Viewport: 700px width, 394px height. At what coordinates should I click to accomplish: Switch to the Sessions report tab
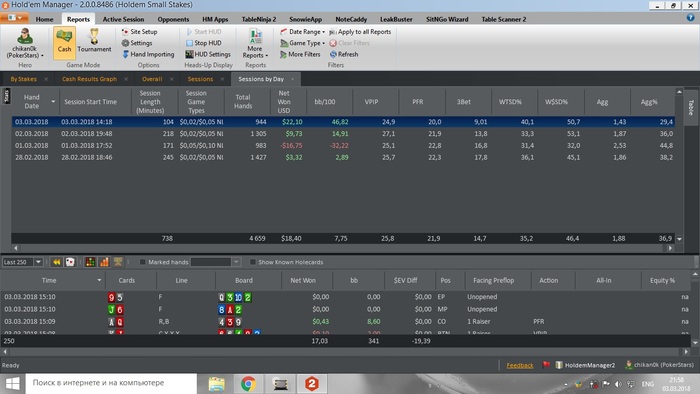point(200,79)
